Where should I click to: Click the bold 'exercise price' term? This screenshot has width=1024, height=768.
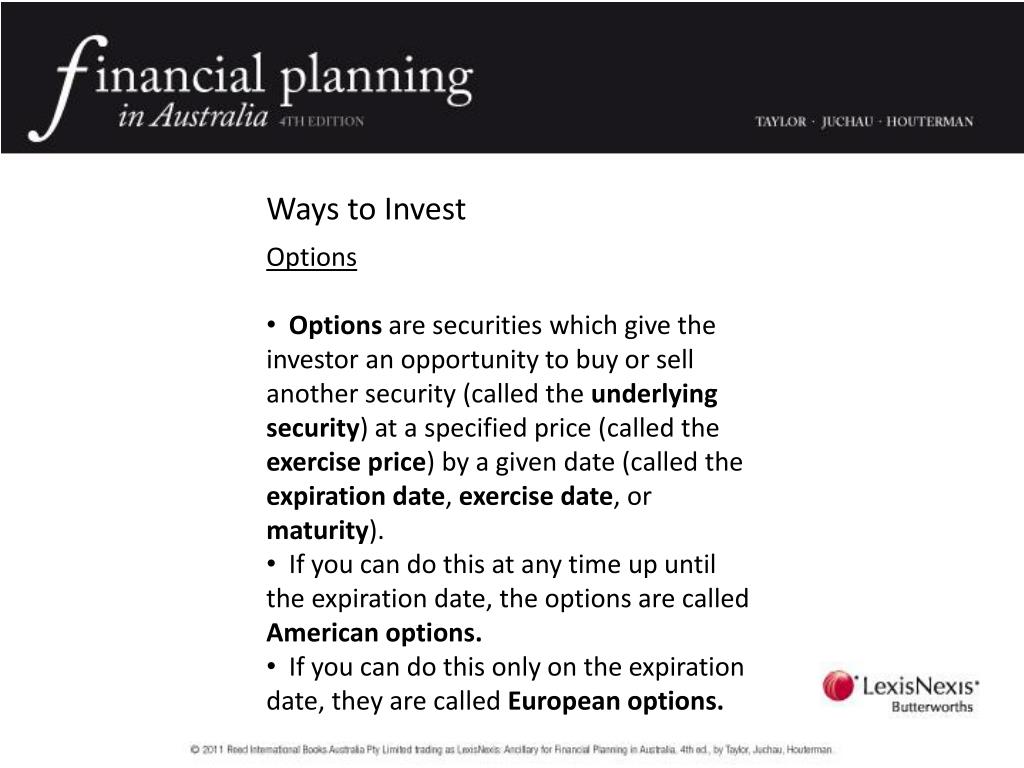[x=346, y=462]
